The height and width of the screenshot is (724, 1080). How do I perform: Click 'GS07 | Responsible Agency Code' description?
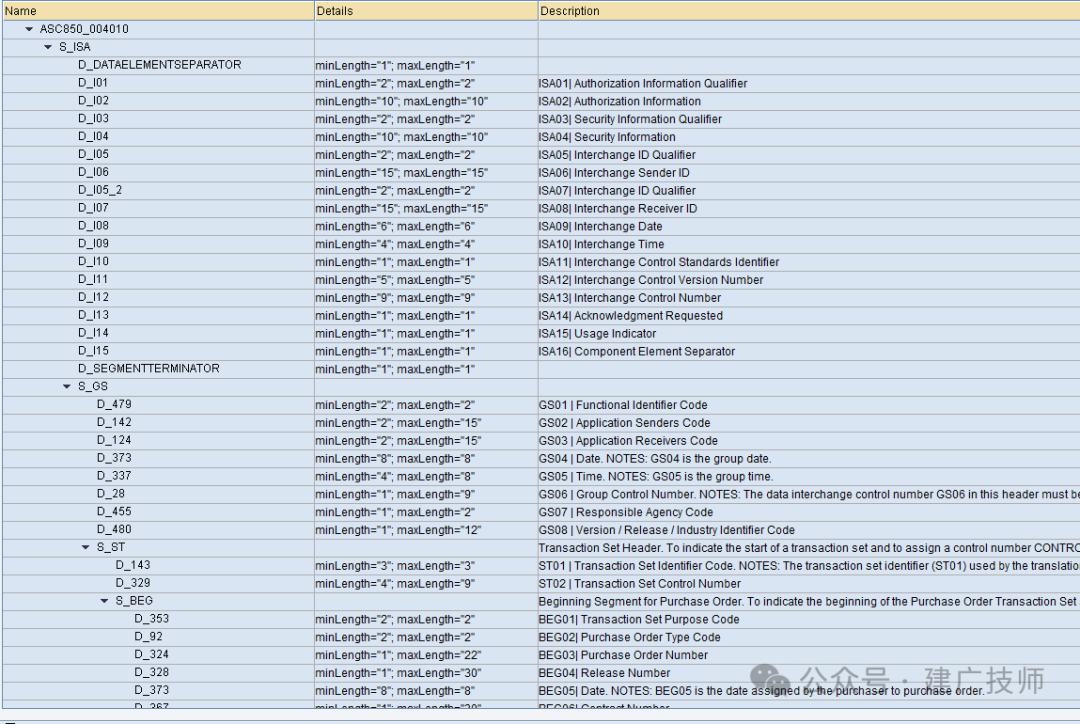[x=625, y=513]
